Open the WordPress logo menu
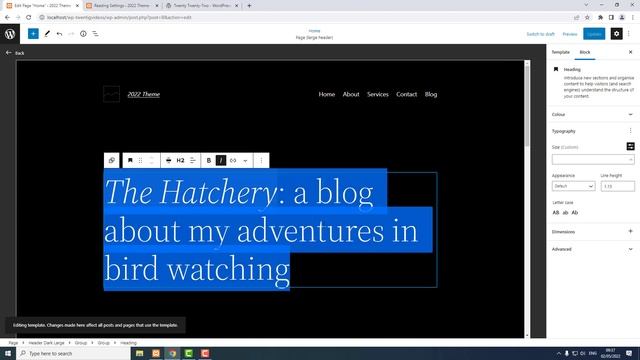640x360 pixels. (10, 34)
